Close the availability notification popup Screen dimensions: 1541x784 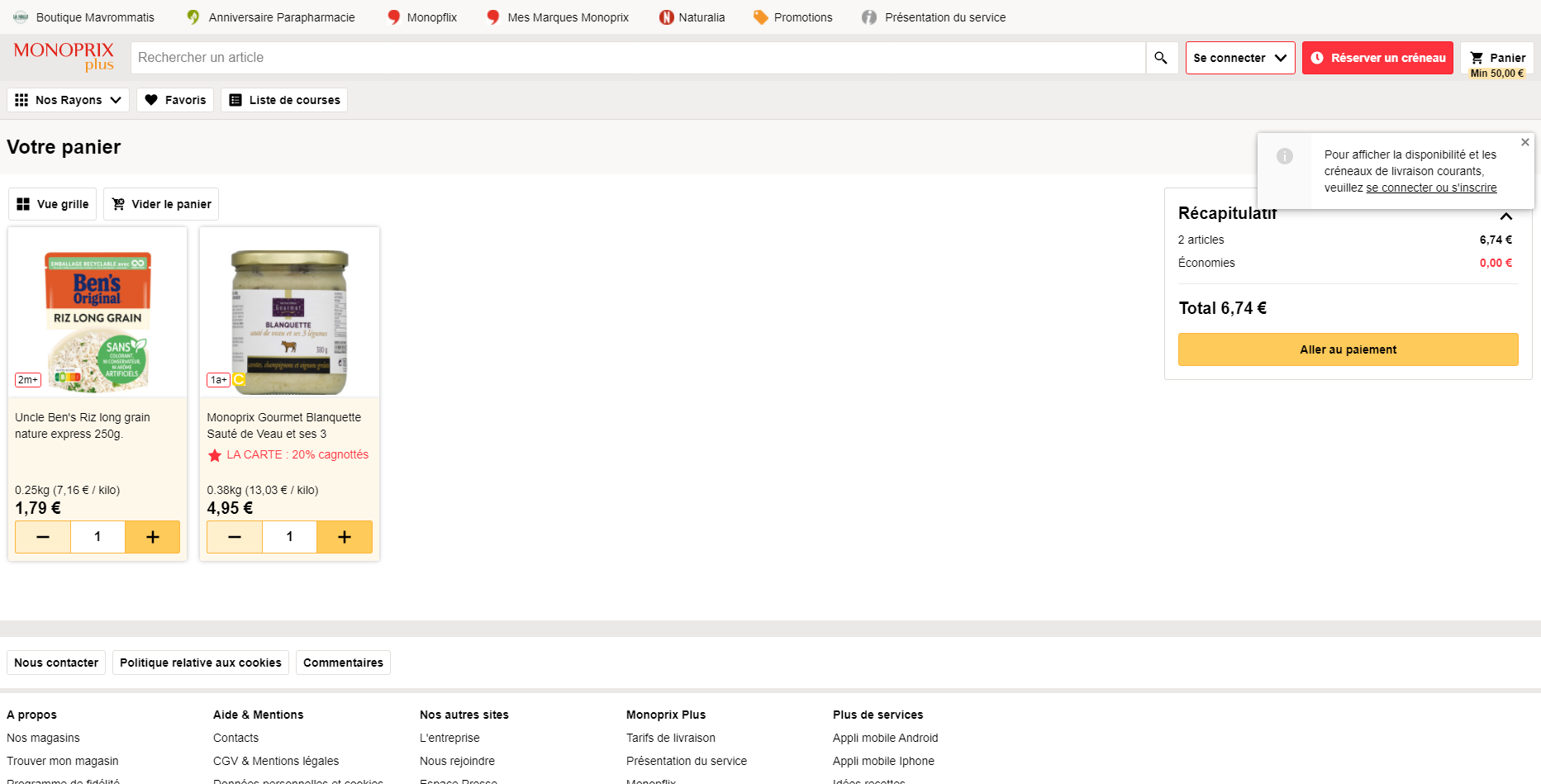[1525, 142]
